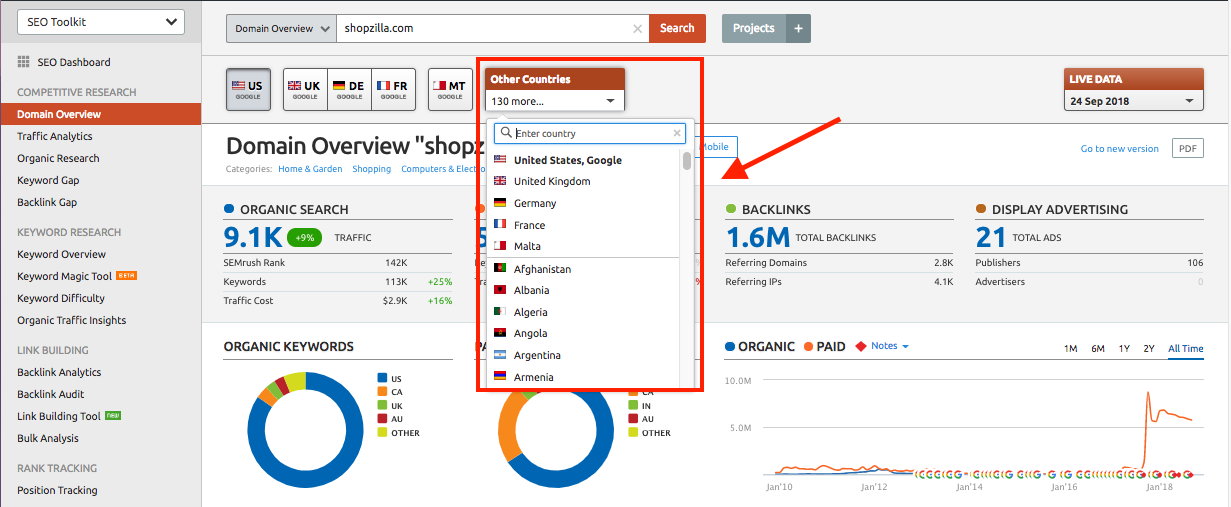Add a new project with plus icon
Image resolution: width=1231 pixels, height=507 pixels.
[798, 29]
